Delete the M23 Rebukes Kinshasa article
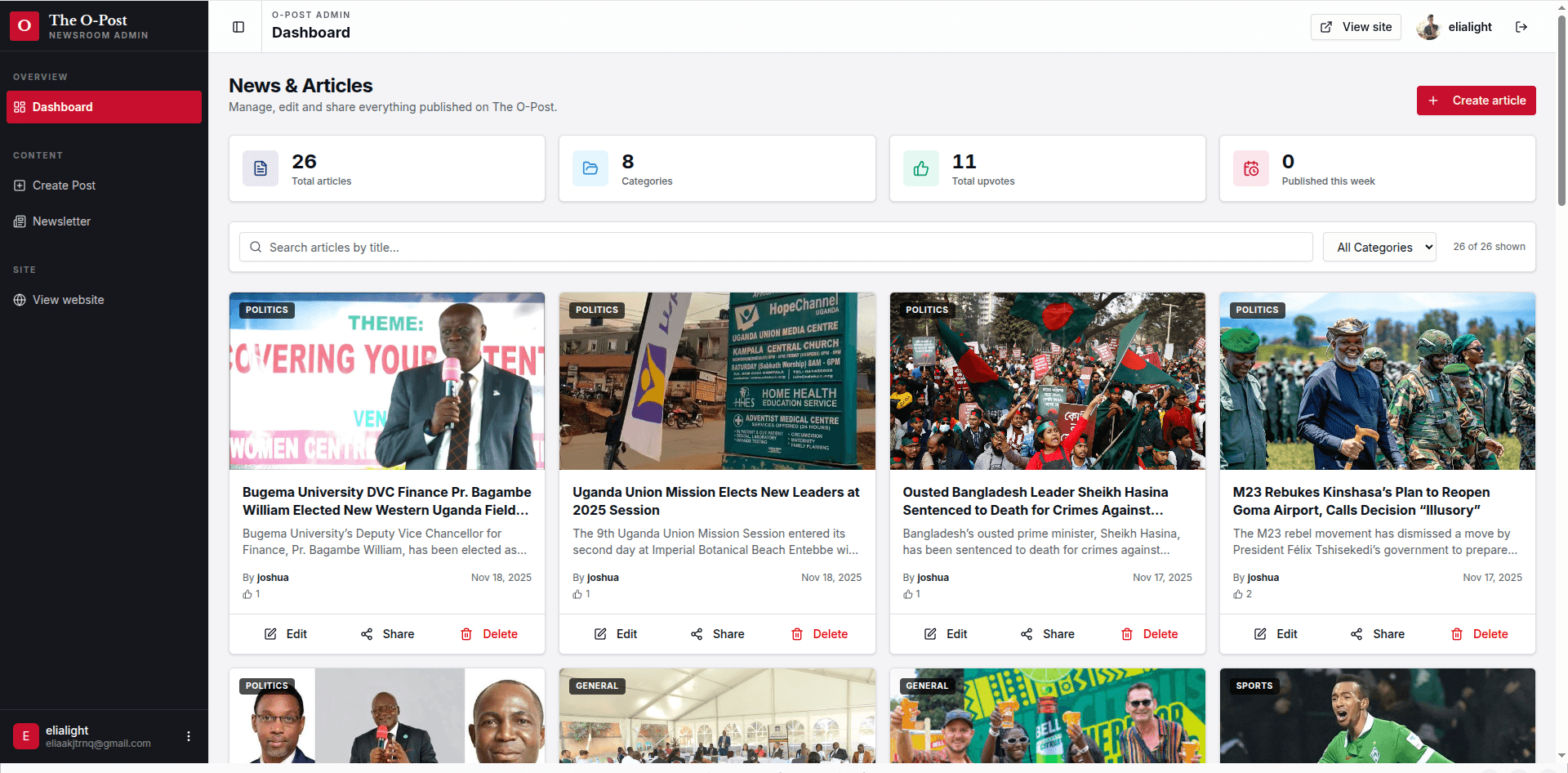1568x773 pixels. click(1479, 634)
